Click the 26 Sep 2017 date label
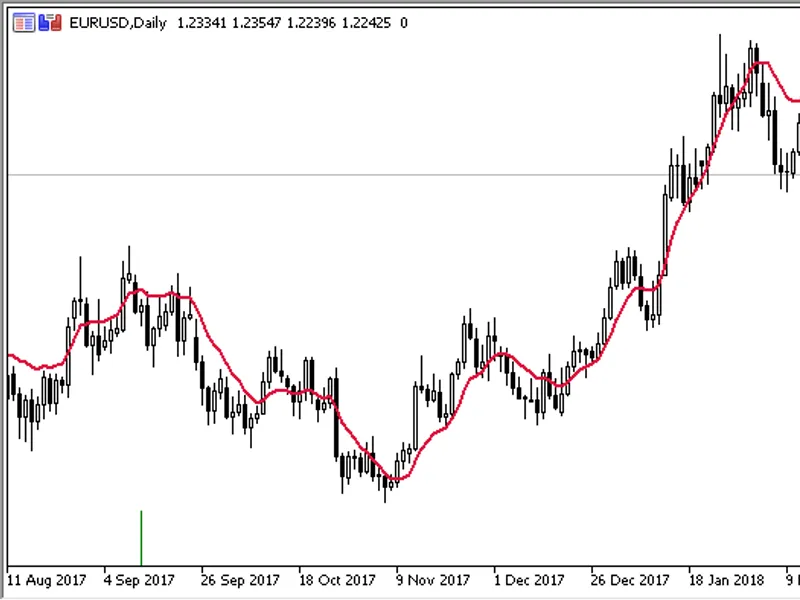 240,580
